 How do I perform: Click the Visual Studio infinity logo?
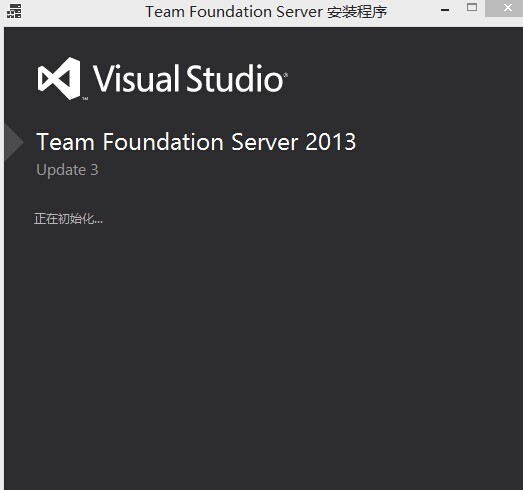[x=59, y=78]
